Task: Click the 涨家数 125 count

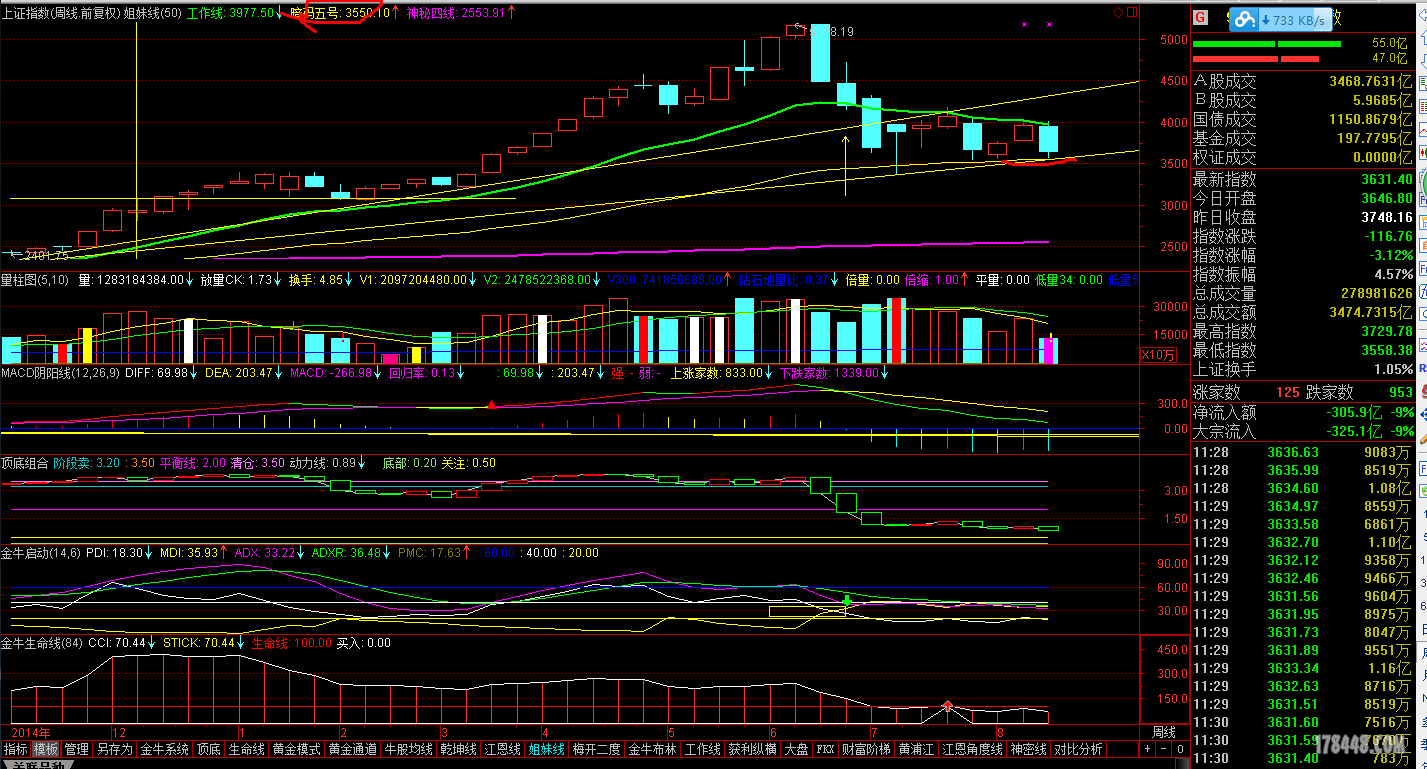Action: (x=1288, y=392)
